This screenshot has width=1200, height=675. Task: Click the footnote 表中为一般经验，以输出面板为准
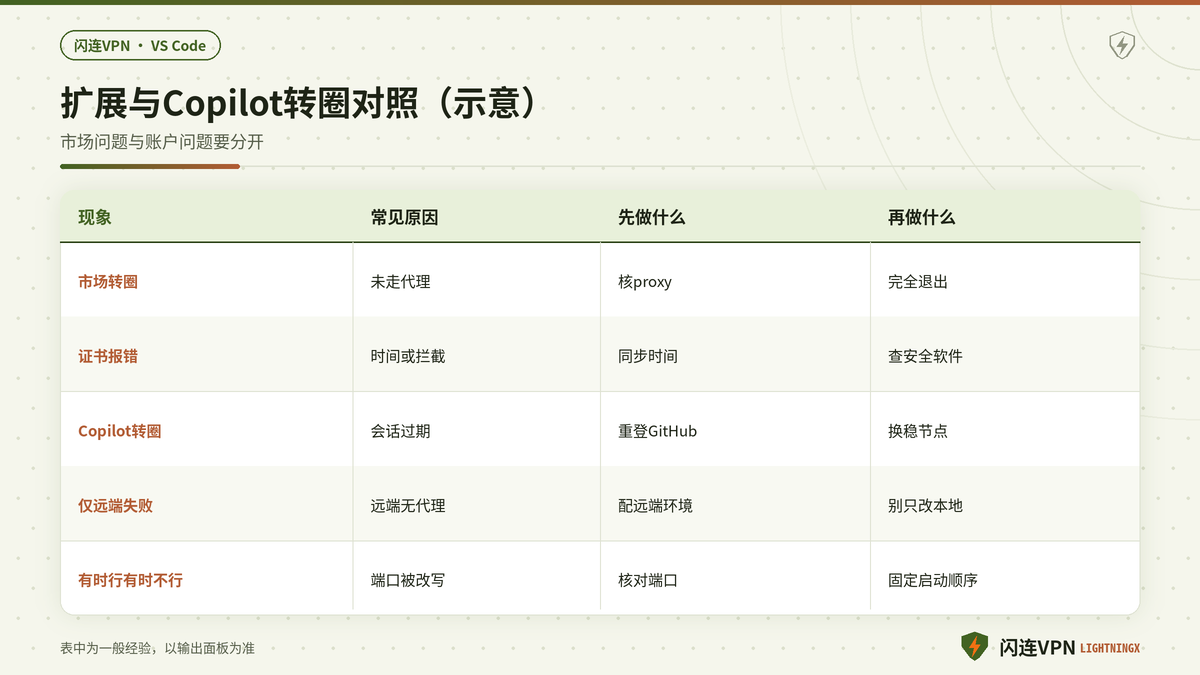click(x=157, y=648)
